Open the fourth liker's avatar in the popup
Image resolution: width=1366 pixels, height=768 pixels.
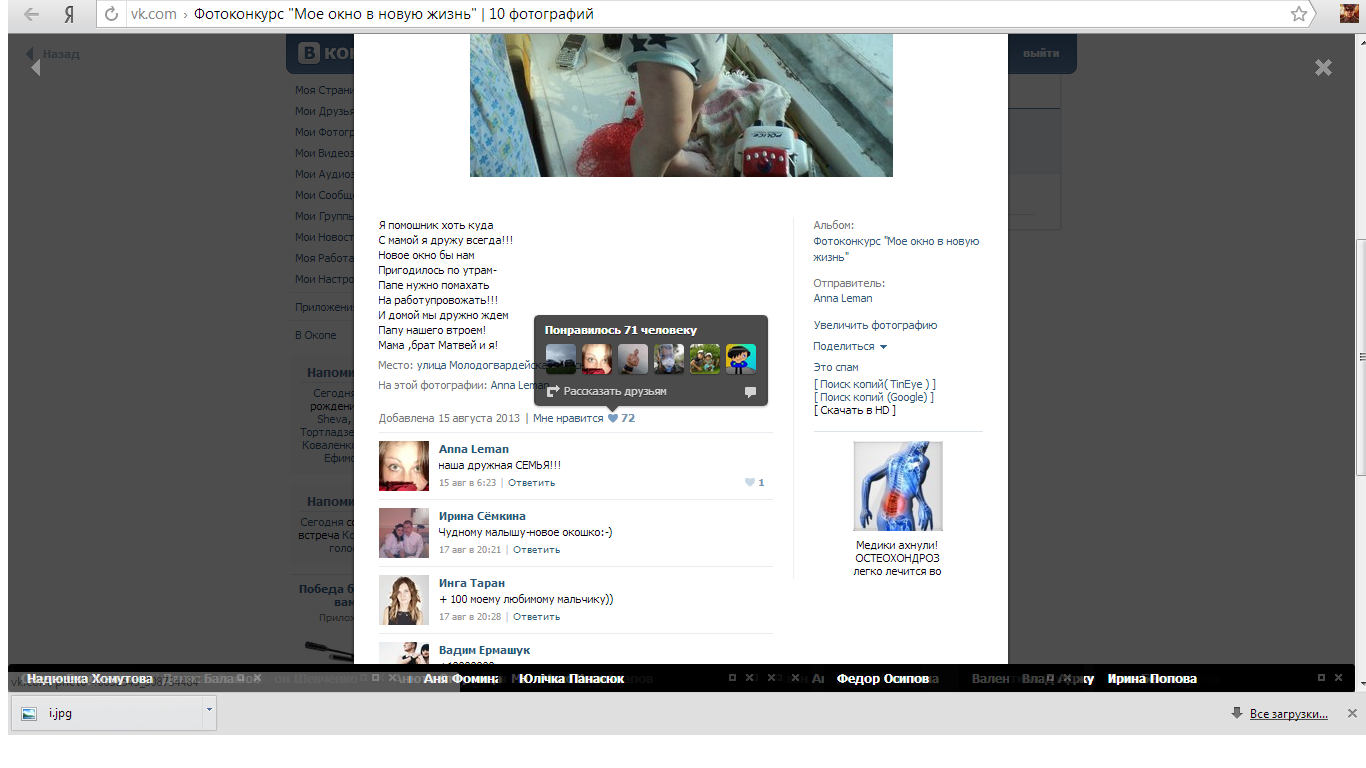669,359
